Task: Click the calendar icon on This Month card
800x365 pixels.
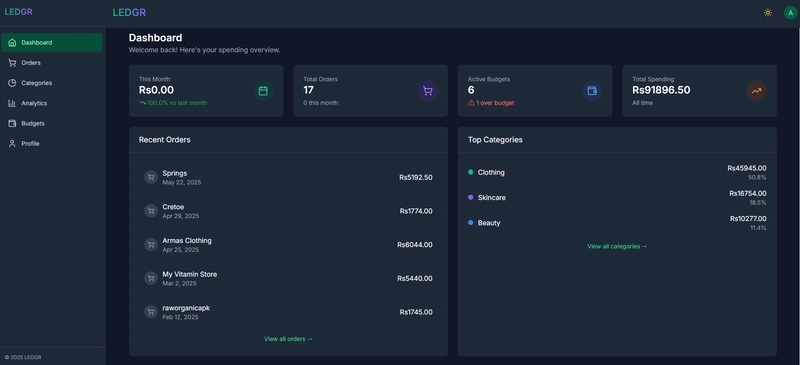Action: (263, 91)
